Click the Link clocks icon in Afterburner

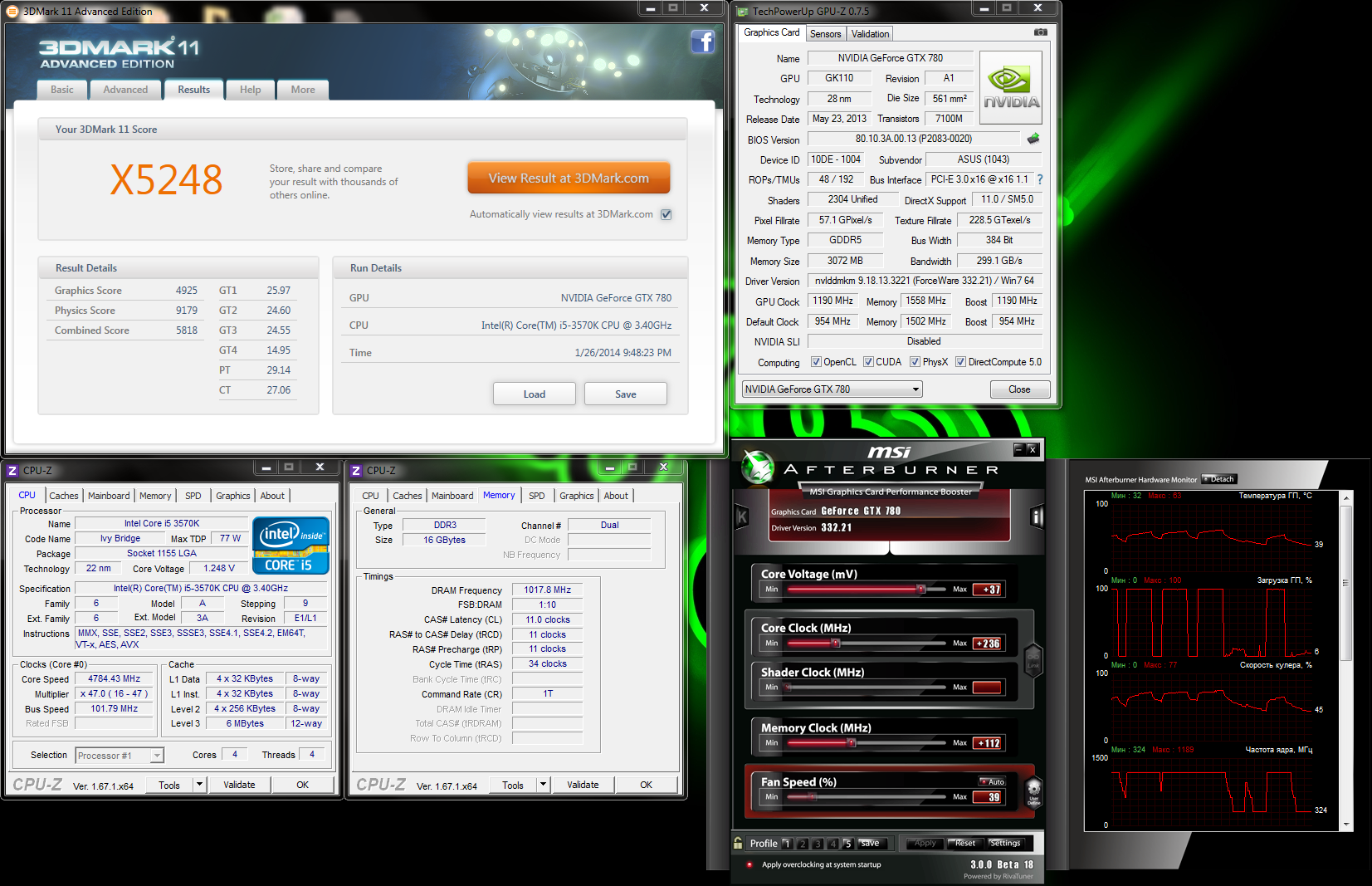tap(1033, 661)
